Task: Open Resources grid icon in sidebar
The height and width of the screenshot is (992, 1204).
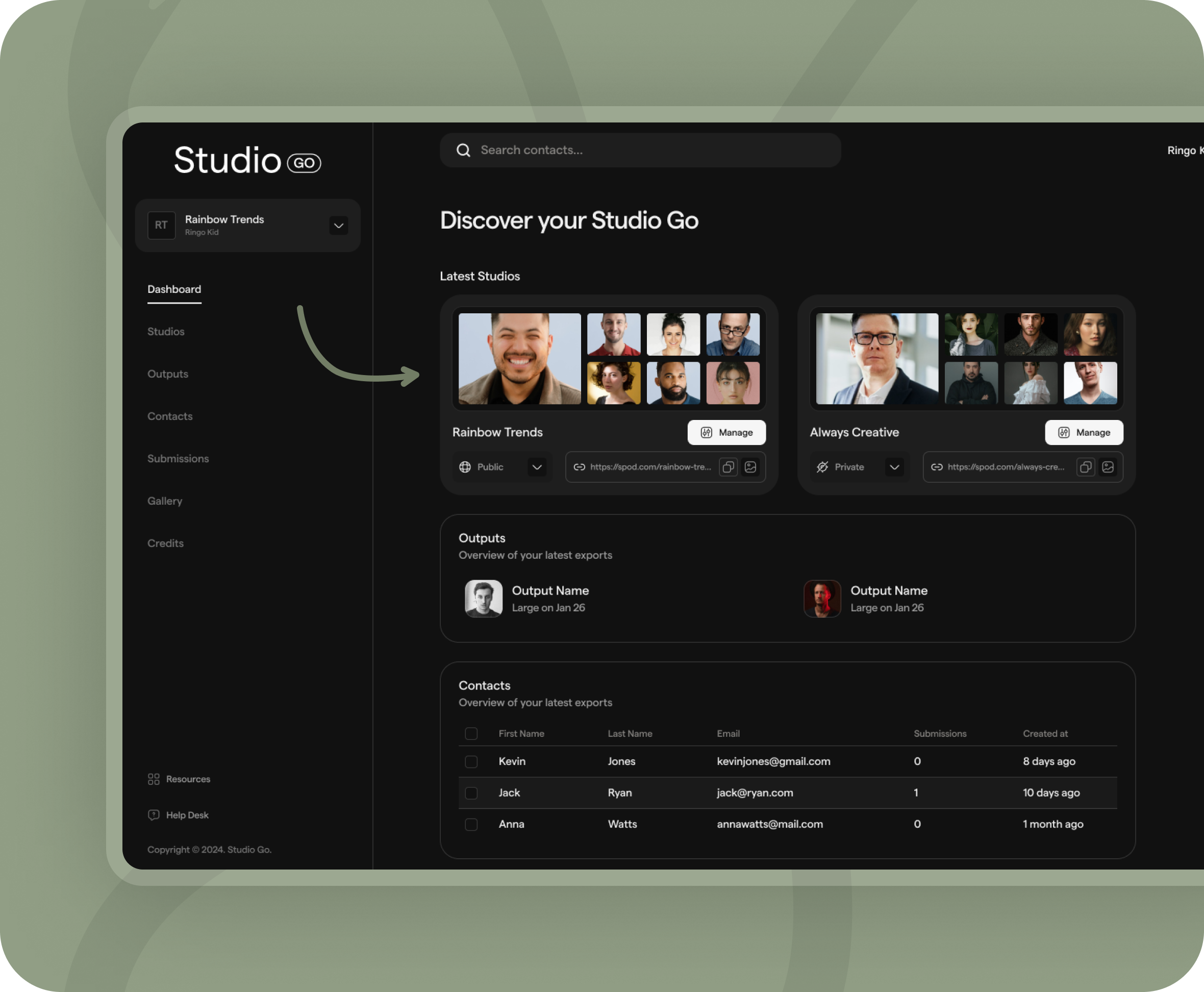Action: [154, 779]
